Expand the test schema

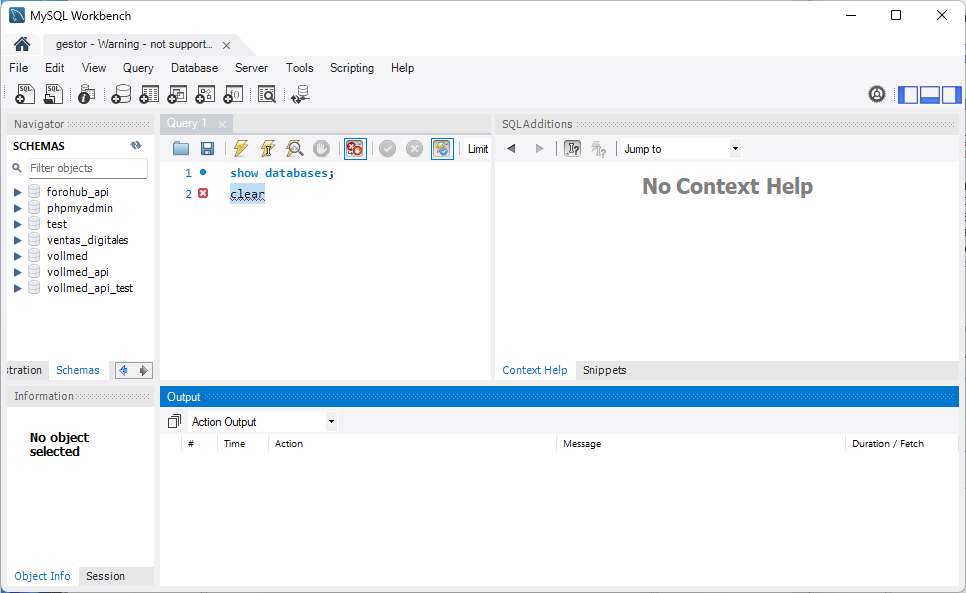18,224
